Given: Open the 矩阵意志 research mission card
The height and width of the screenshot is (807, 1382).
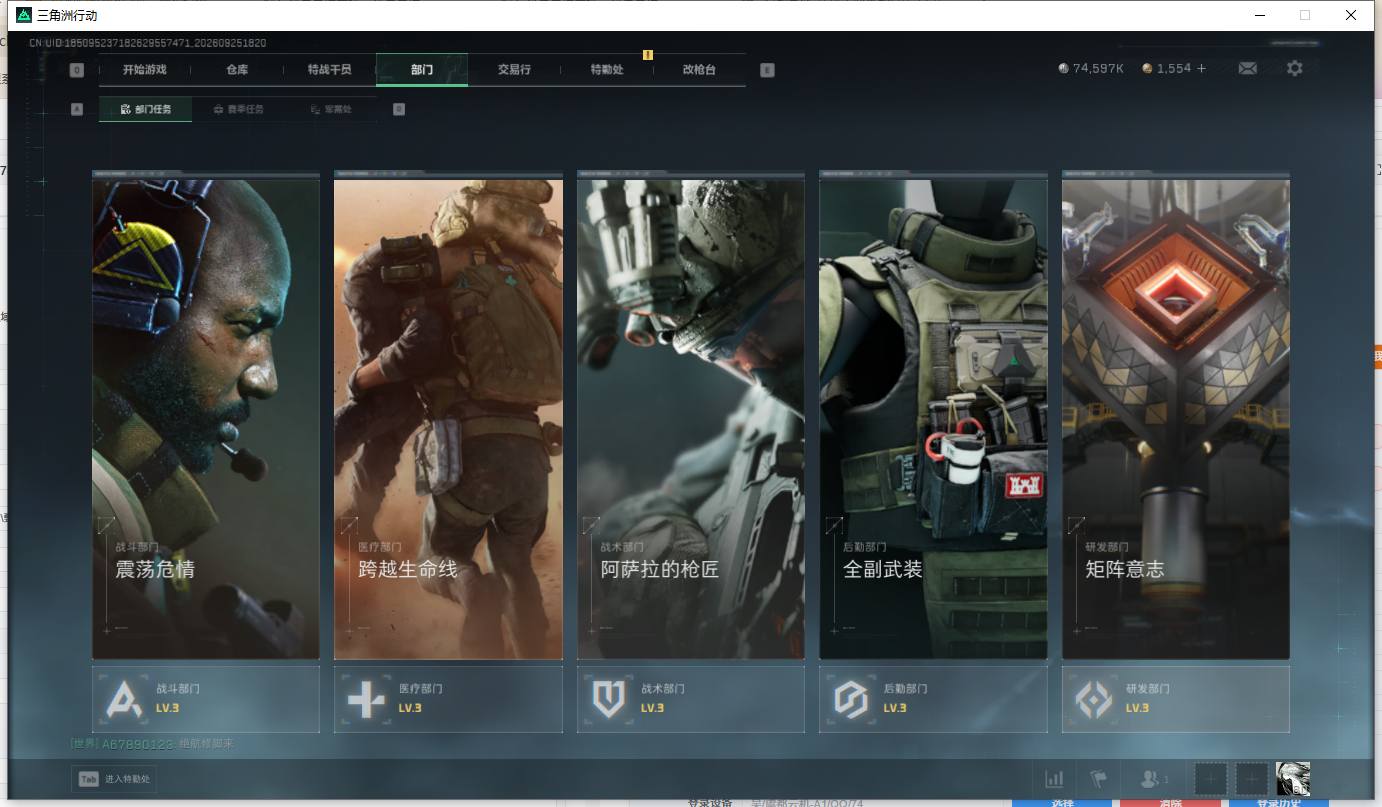Looking at the screenshot, I should click(1176, 415).
